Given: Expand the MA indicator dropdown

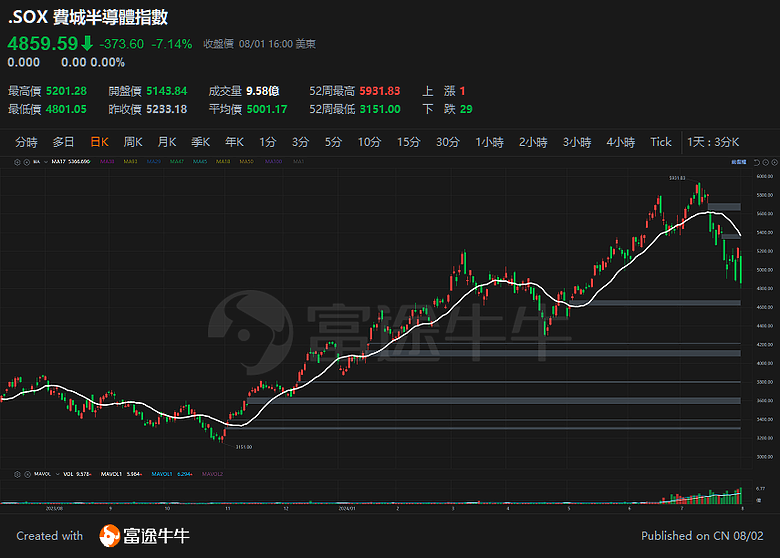Looking at the screenshot, I should tap(46, 162).
